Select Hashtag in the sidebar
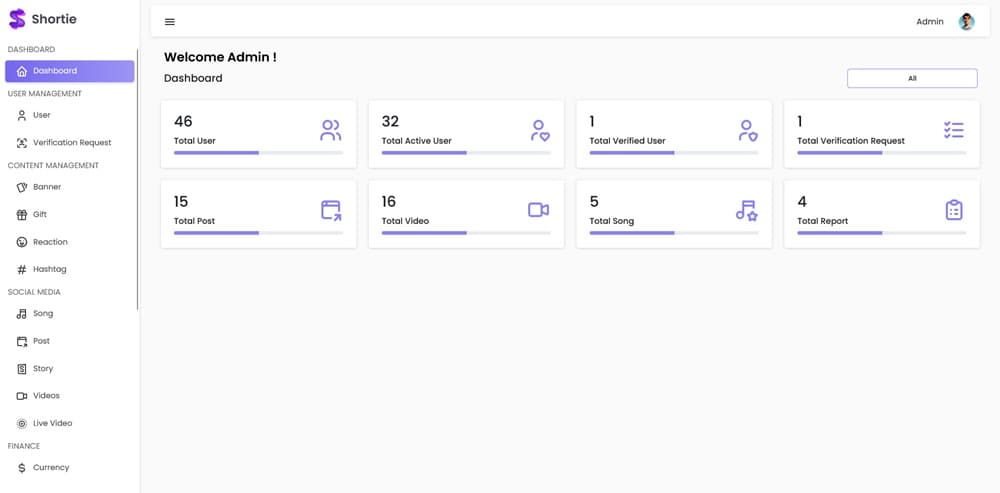Image resolution: width=1000 pixels, height=493 pixels. [x=49, y=269]
